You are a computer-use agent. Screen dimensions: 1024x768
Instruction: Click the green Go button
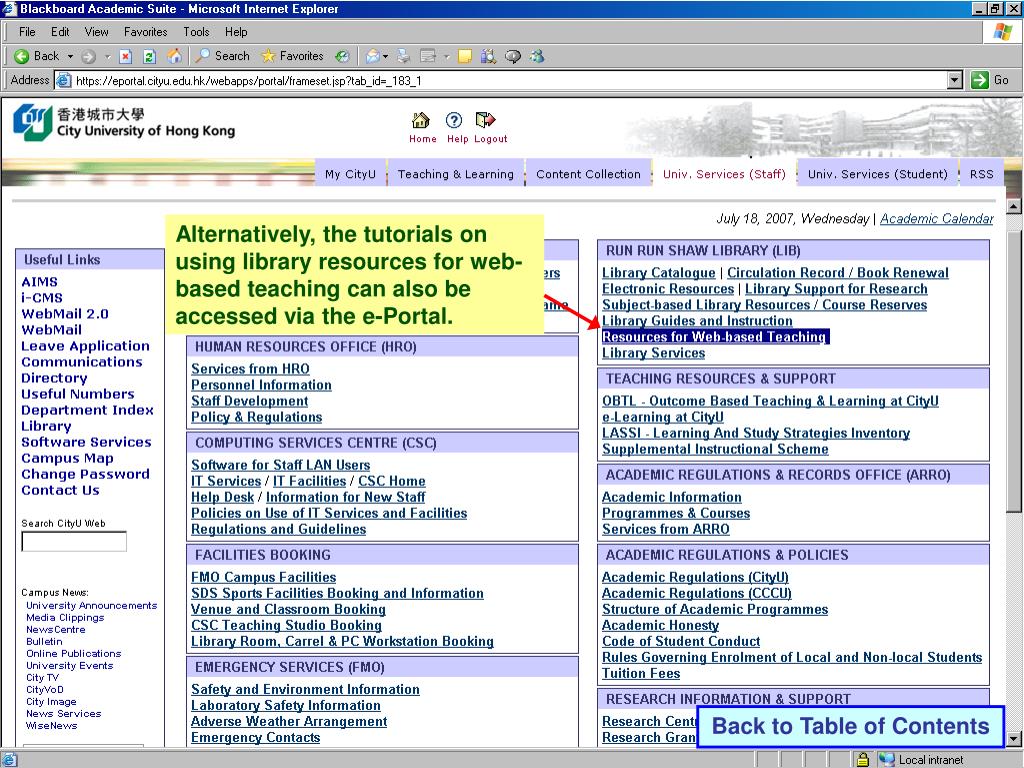pos(990,80)
